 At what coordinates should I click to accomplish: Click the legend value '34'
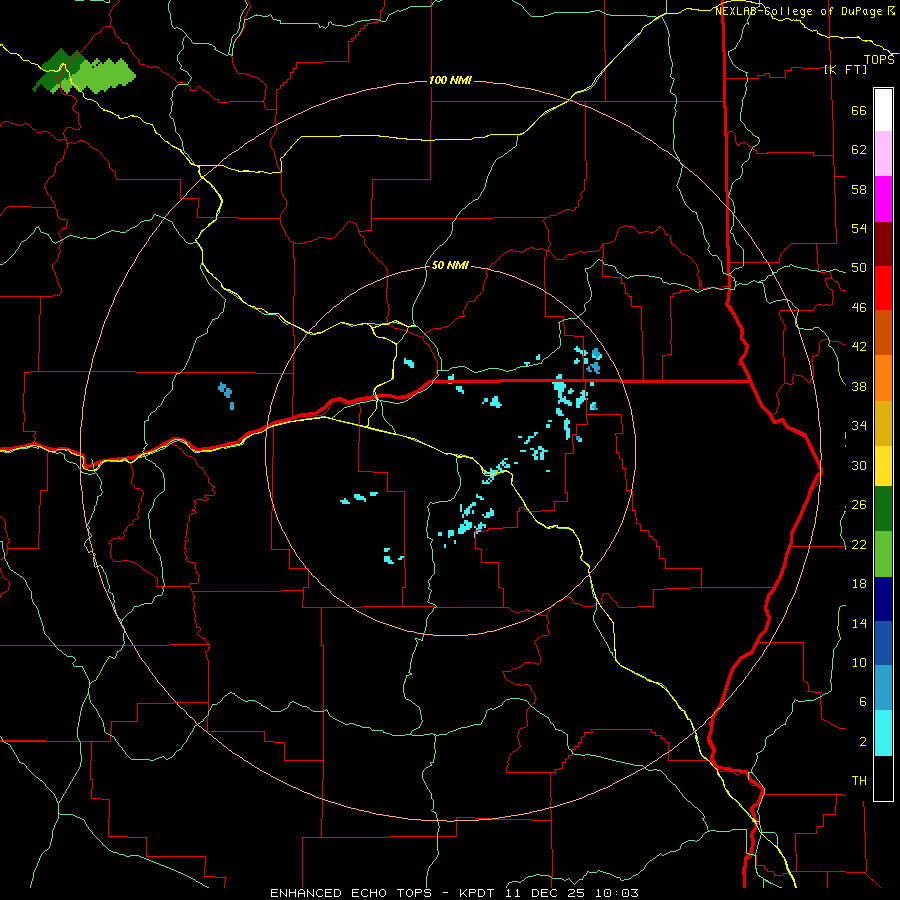coord(859,426)
